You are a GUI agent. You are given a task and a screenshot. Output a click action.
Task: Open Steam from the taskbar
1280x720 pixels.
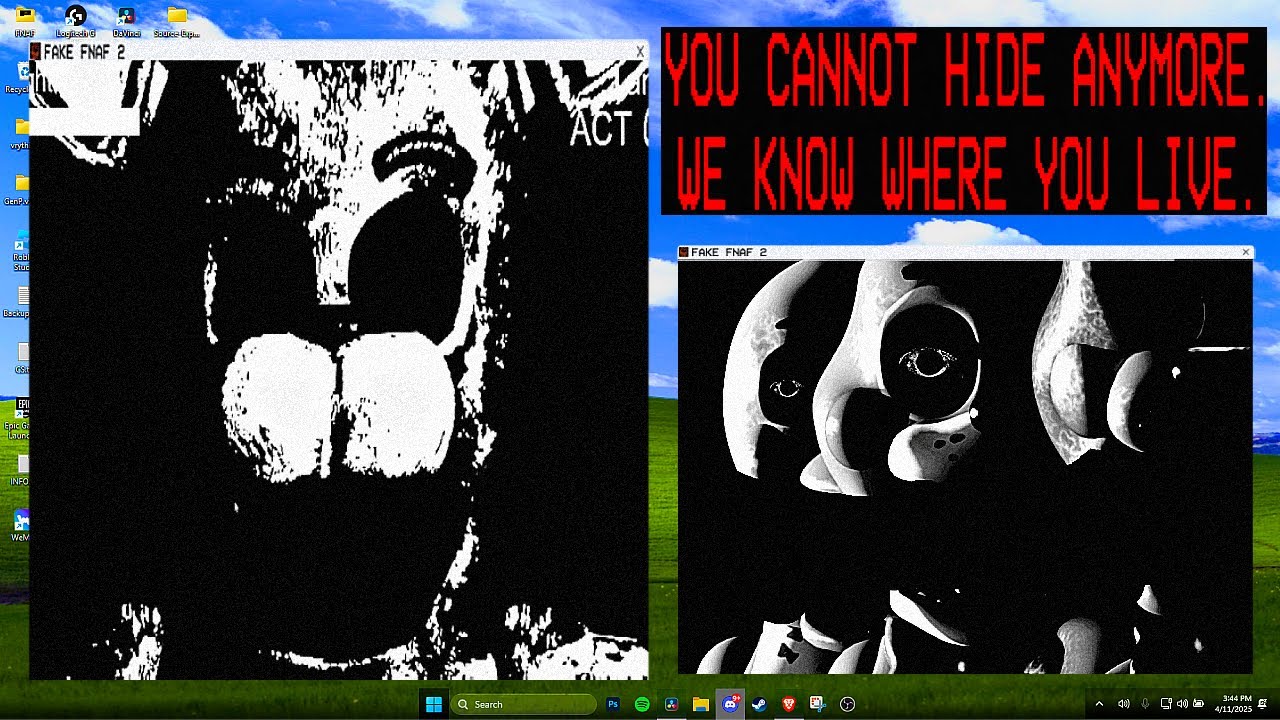click(x=759, y=704)
